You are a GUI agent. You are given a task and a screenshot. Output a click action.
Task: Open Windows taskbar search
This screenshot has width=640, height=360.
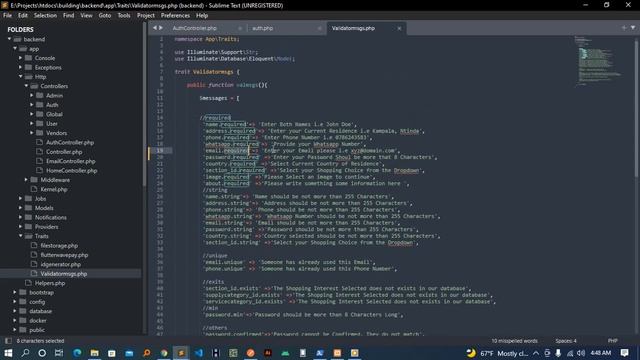[x=25, y=353]
